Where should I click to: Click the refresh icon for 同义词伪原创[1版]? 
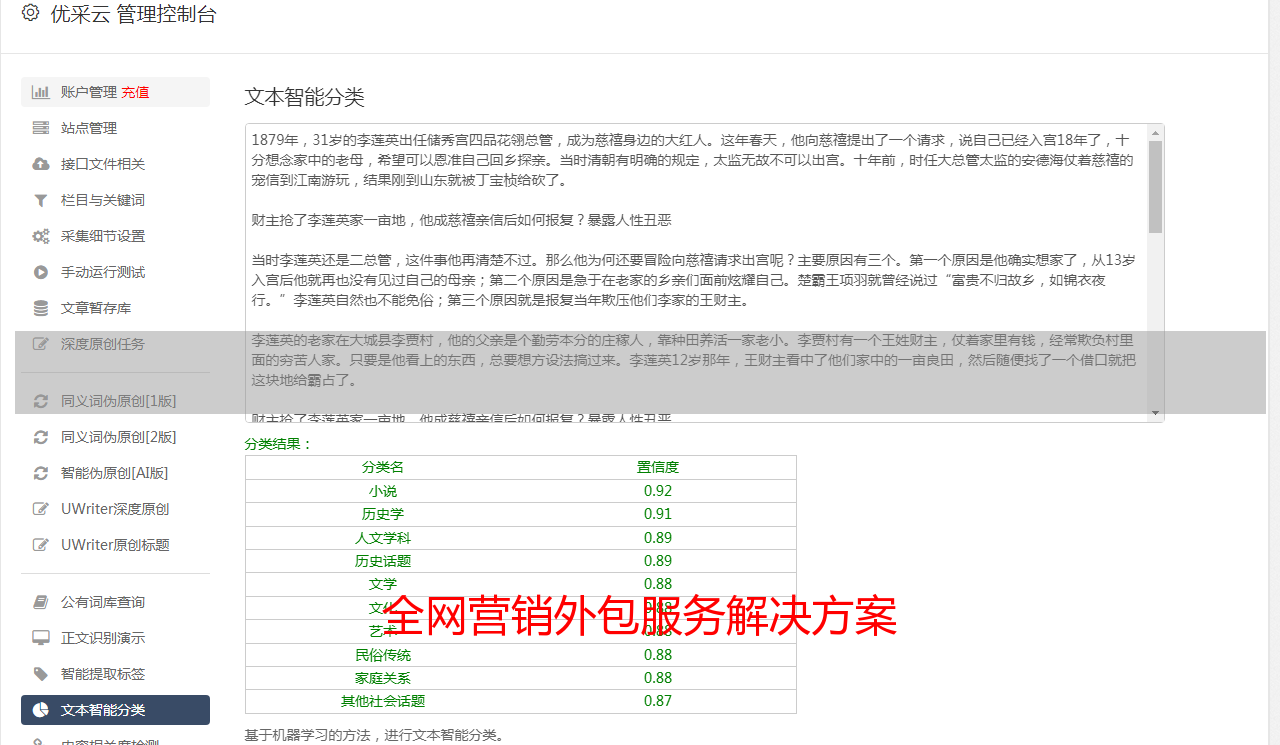tap(41, 401)
